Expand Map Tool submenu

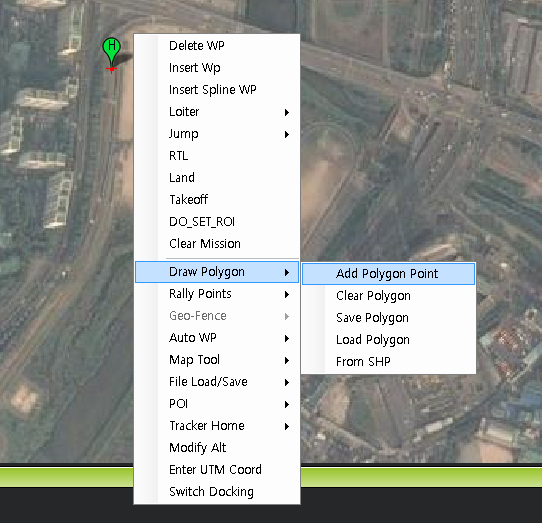tap(217, 360)
